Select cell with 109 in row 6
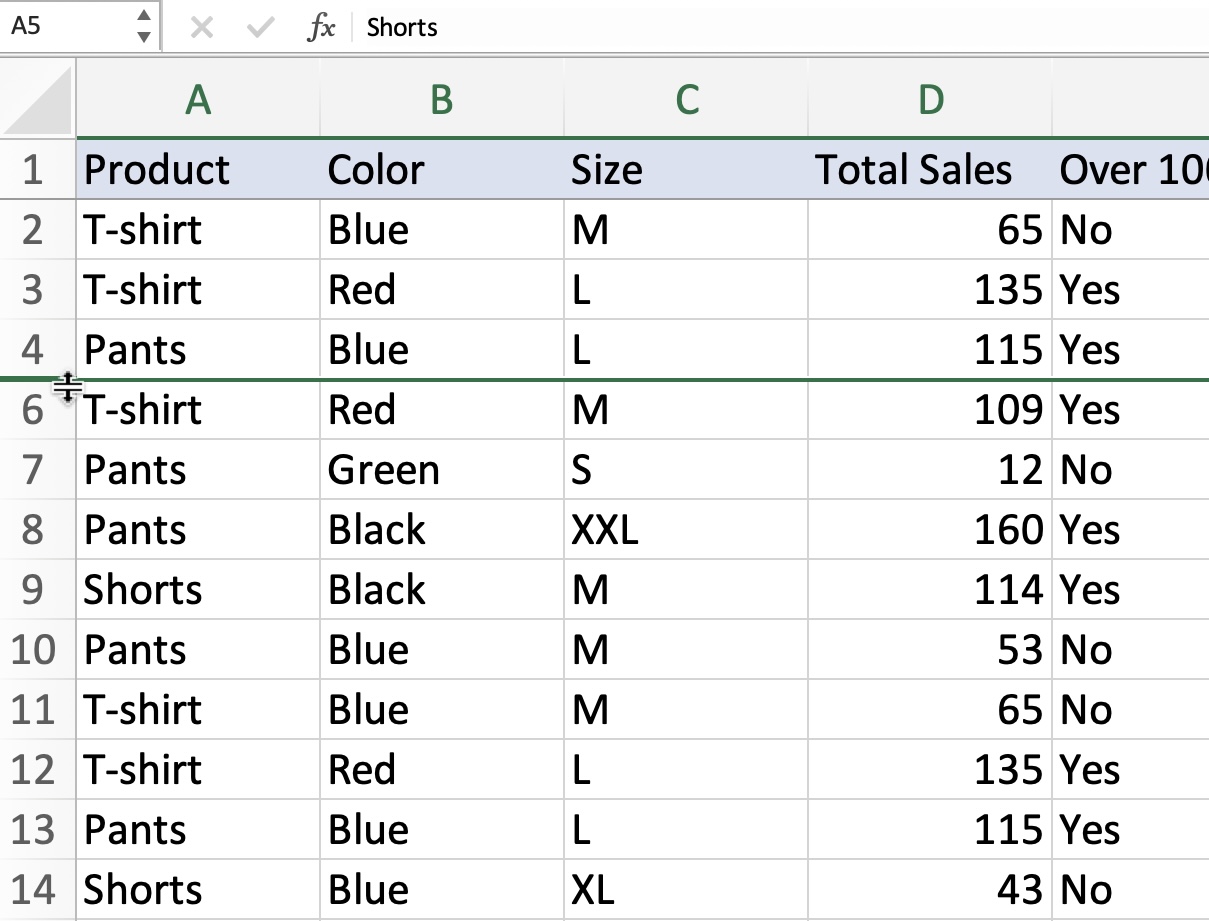This screenshot has height=921, width=1209. pos(930,410)
